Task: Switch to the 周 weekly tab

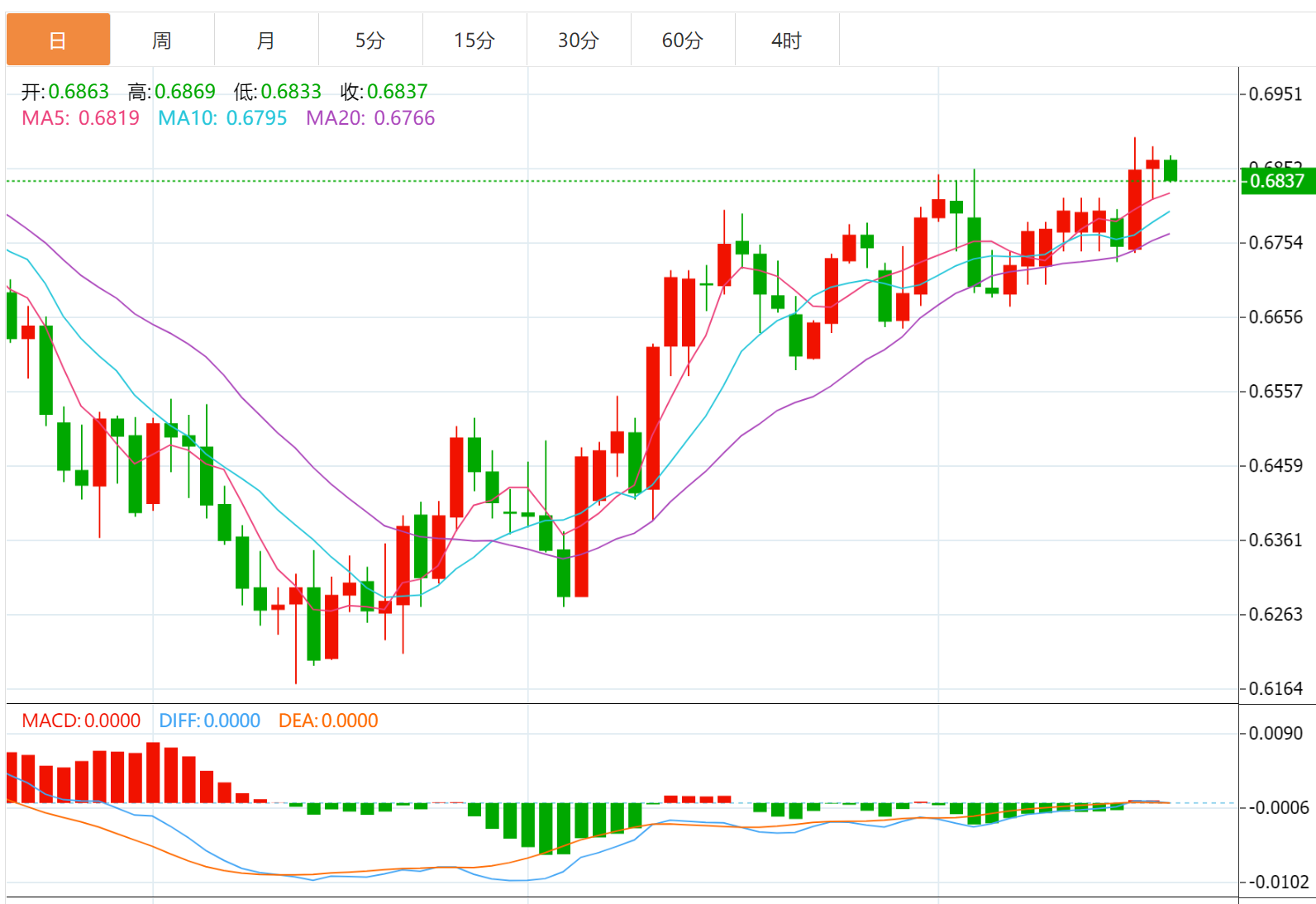Action: [x=162, y=40]
